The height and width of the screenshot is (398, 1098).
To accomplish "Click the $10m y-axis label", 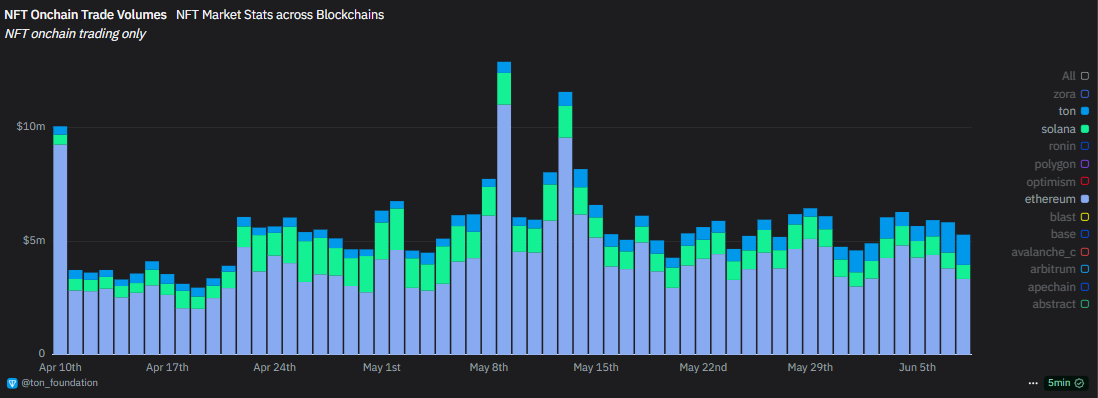I will [x=32, y=128].
